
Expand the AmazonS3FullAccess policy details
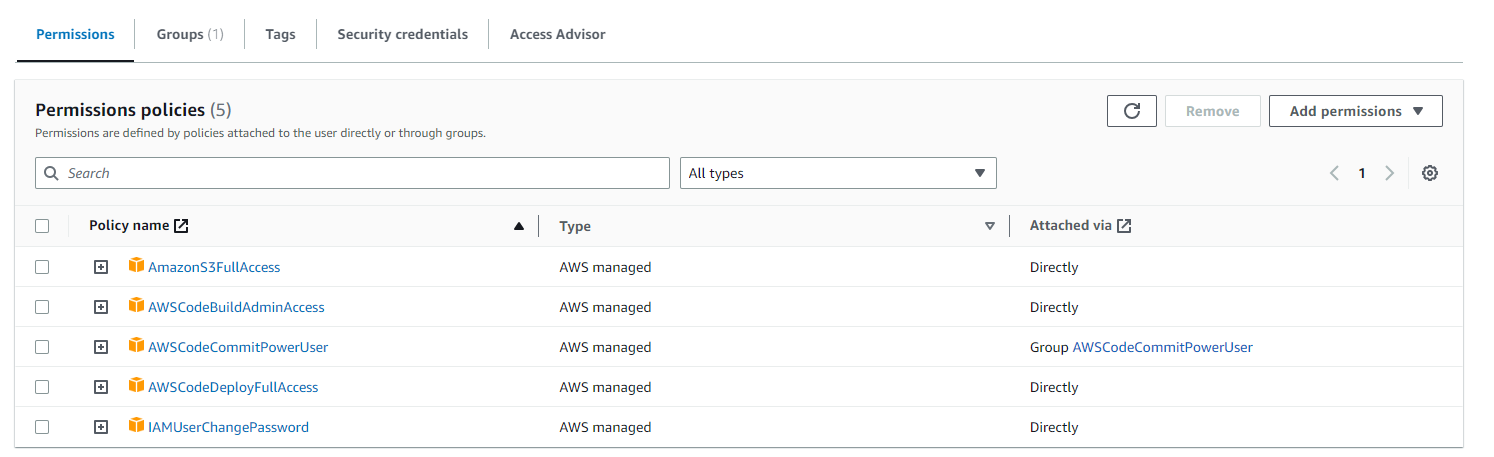101,267
